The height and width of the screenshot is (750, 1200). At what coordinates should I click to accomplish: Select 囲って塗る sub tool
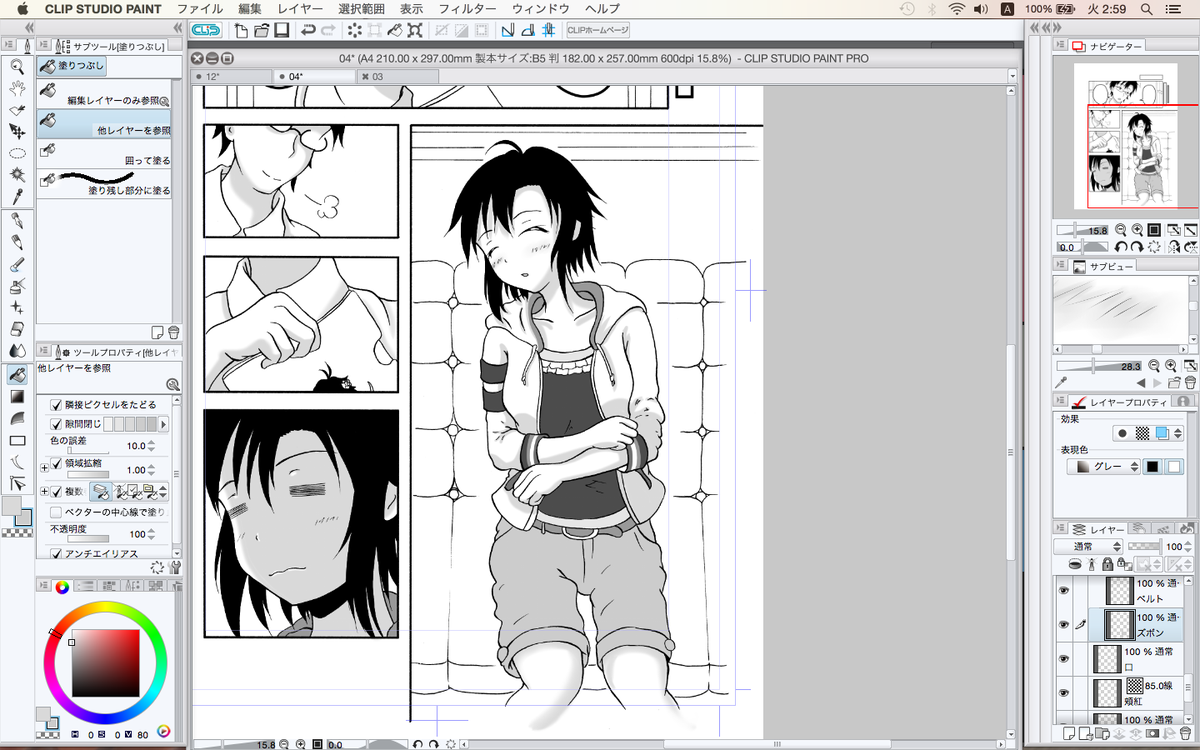104,153
